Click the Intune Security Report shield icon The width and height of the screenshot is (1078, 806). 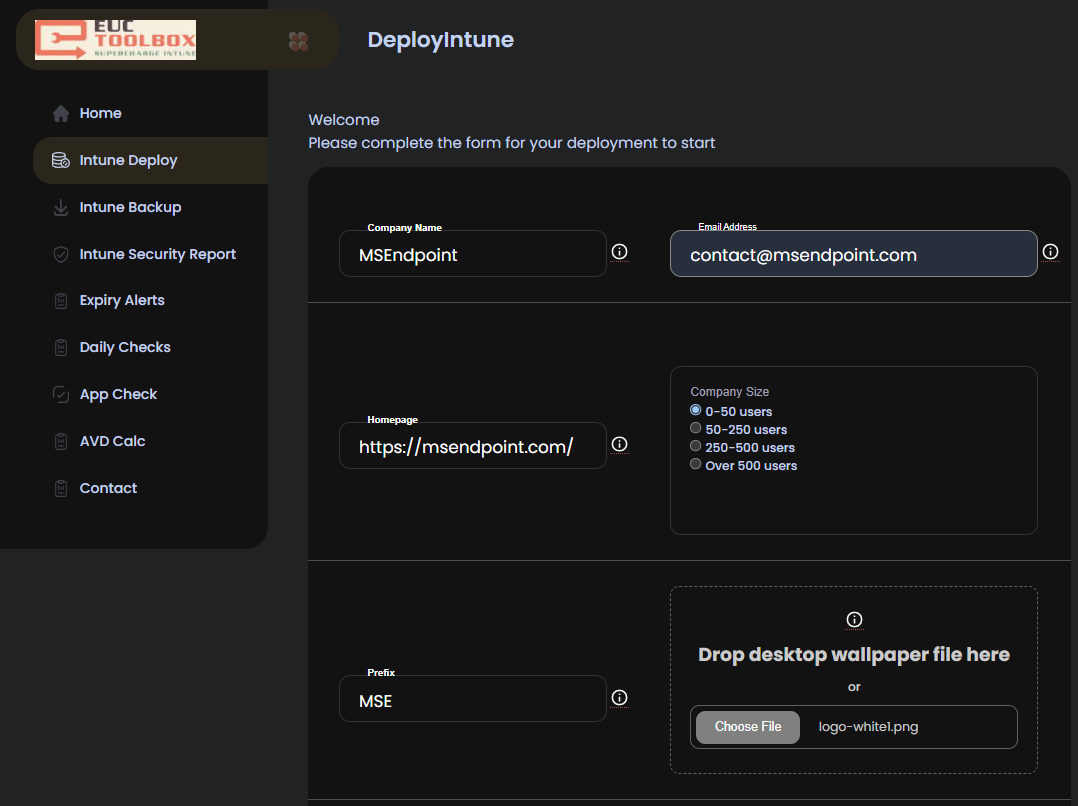[60, 254]
